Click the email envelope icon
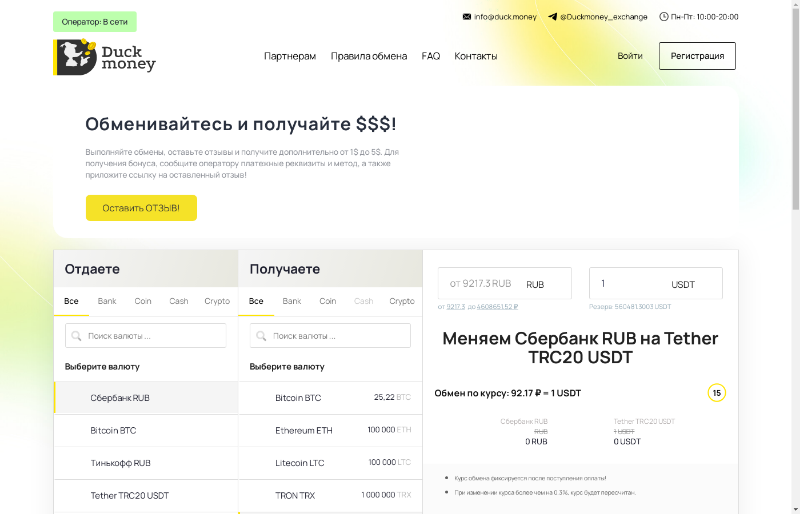 (467, 17)
